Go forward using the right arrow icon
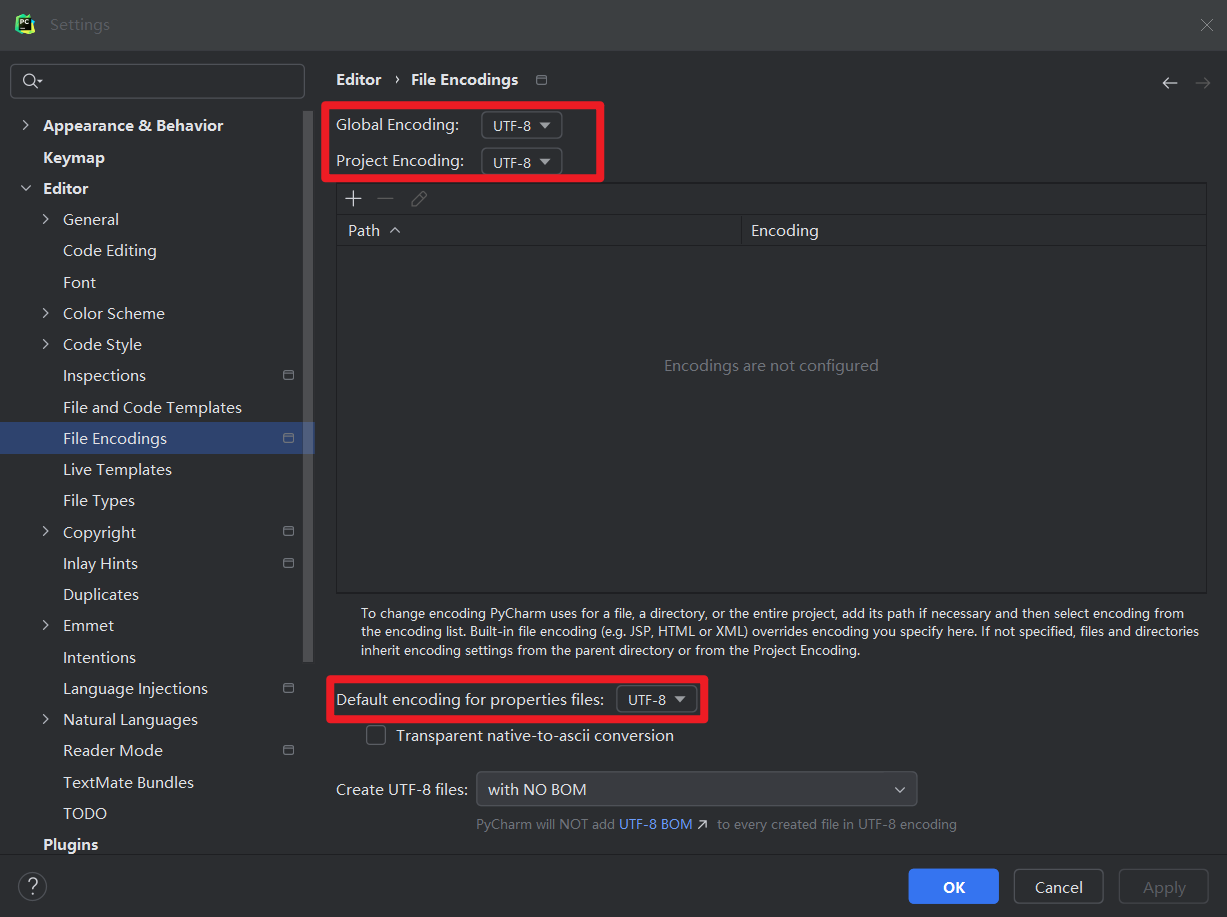1227x917 pixels. click(1202, 83)
